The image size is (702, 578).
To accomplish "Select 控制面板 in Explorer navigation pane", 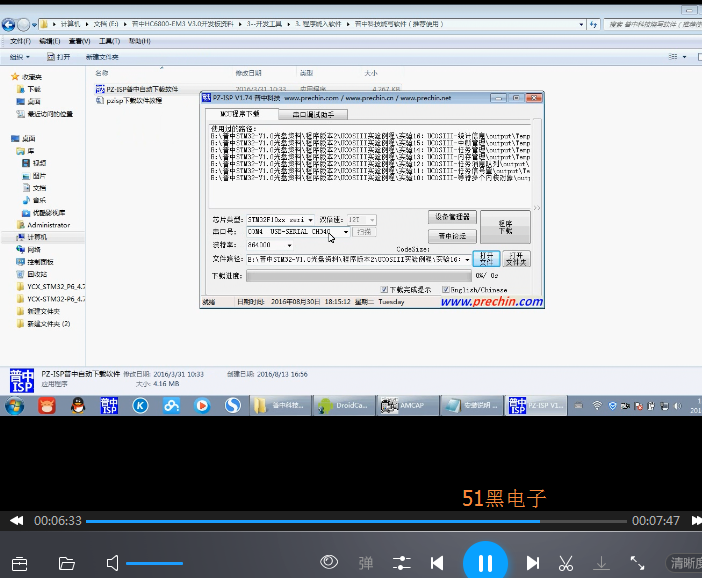I will tap(35, 262).
